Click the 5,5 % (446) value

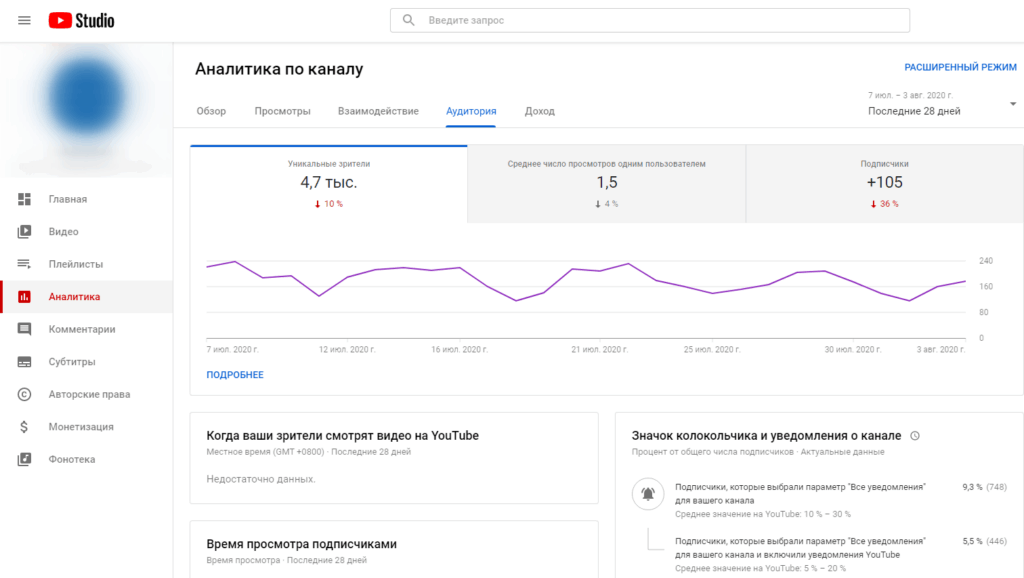pos(984,541)
